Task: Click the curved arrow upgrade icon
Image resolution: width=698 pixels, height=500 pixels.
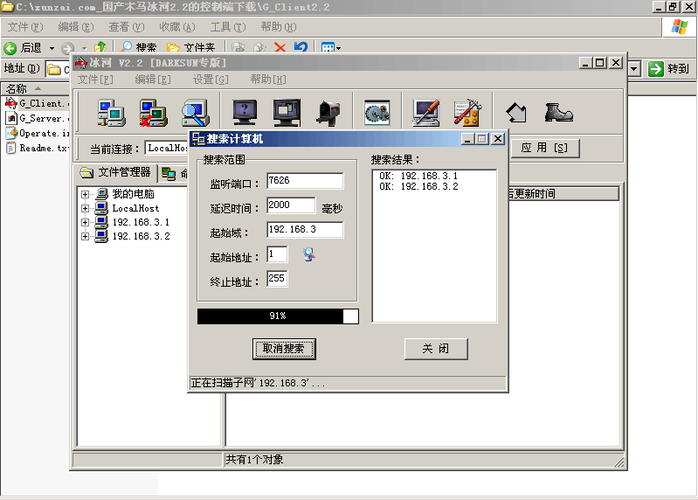Action: [x=516, y=113]
